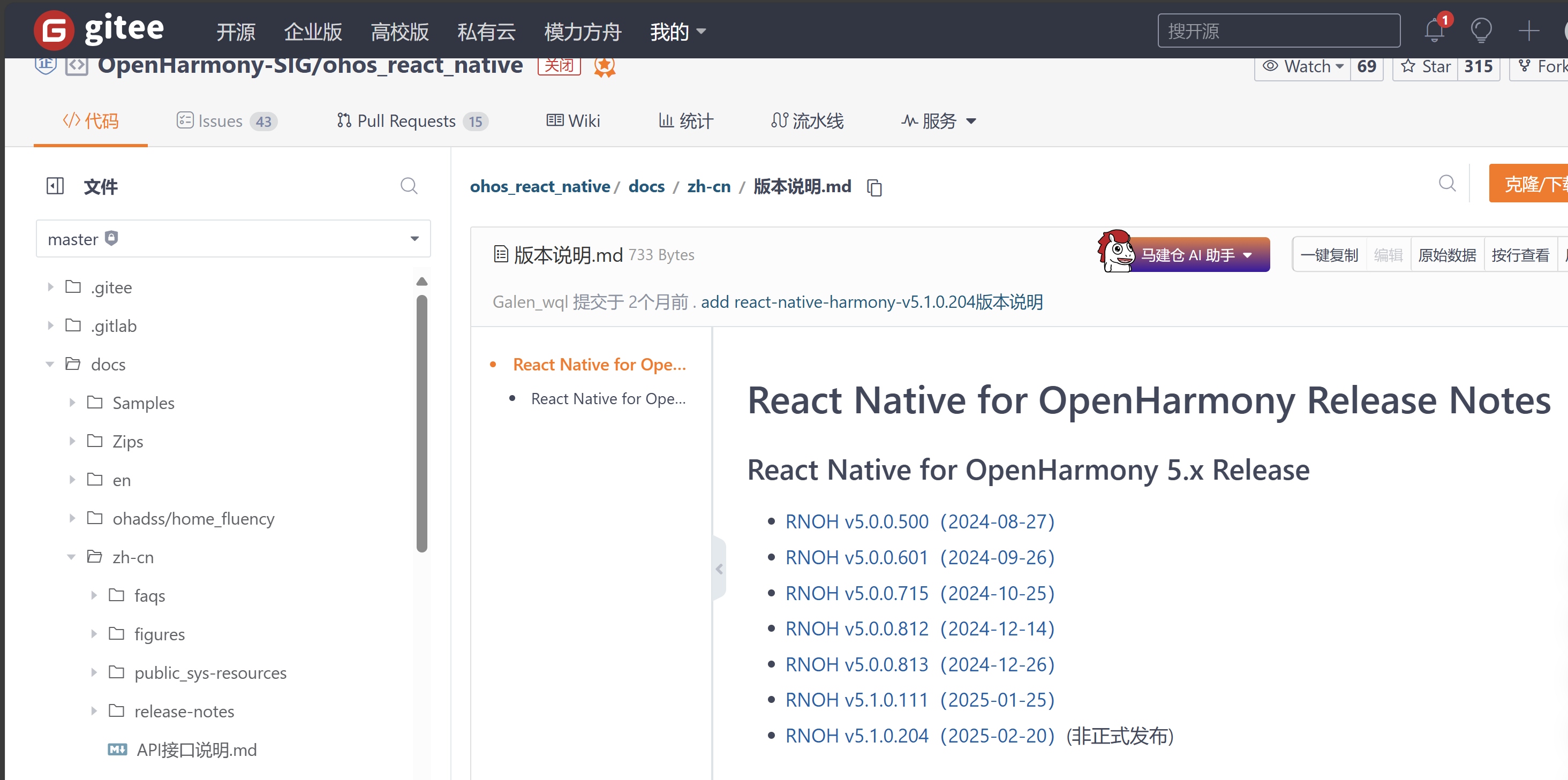Click the 一键复制 button
The height and width of the screenshot is (780, 1568).
(1329, 255)
